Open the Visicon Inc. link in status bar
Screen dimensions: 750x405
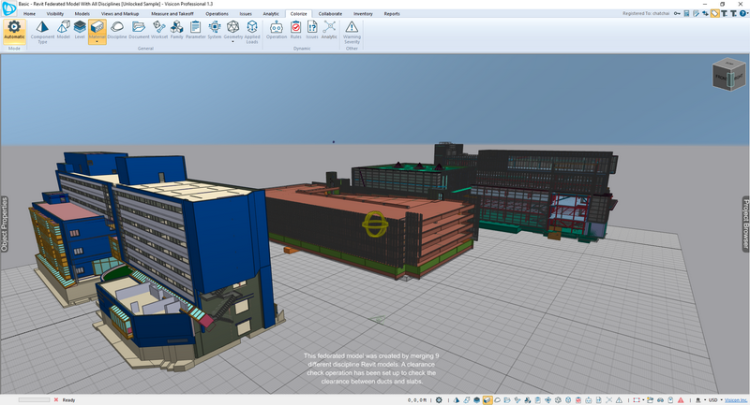(x=735, y=400)
